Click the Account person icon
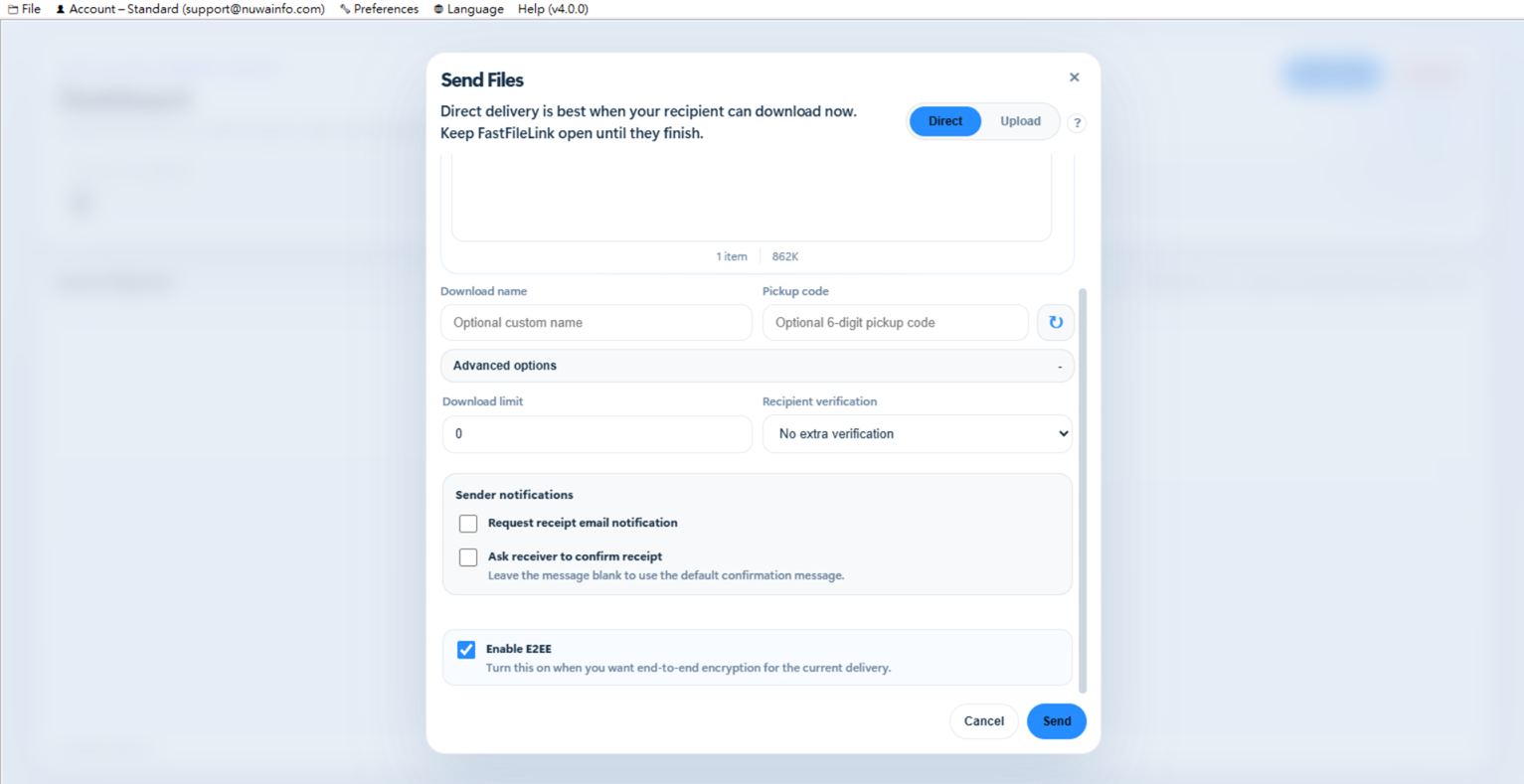This screenshot has height=784, width=1524. [60, 9]
